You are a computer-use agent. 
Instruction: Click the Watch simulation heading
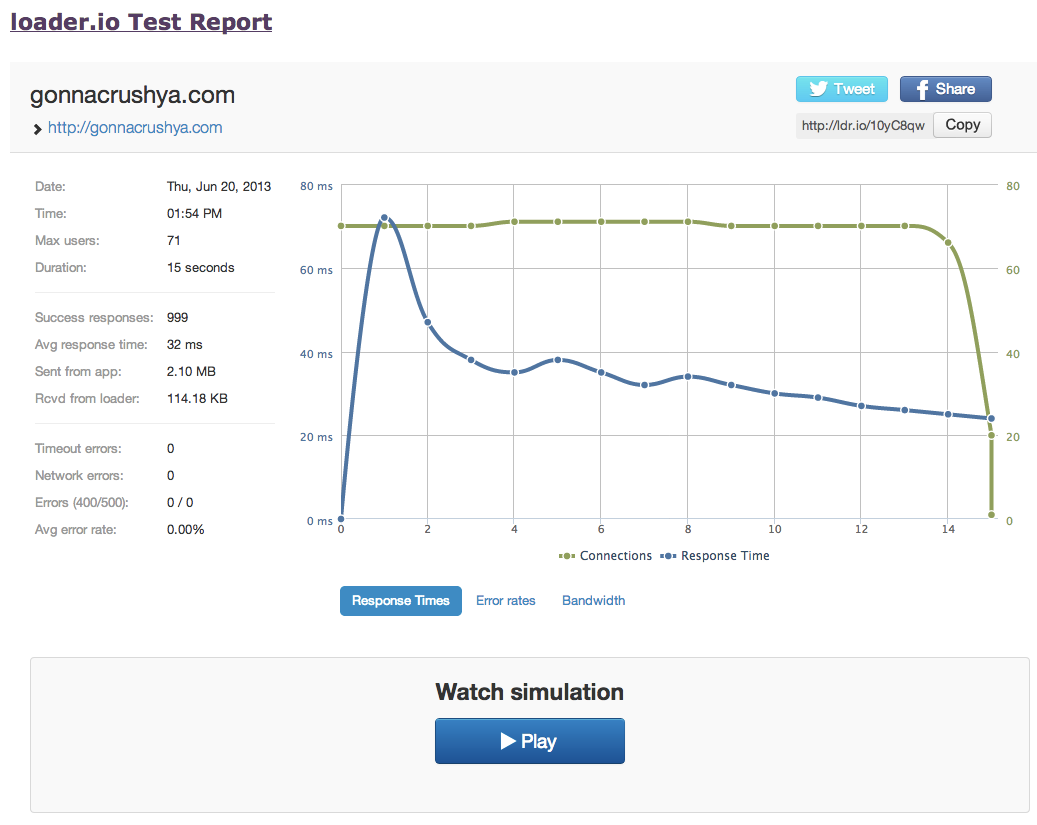[x=530, y=692]
